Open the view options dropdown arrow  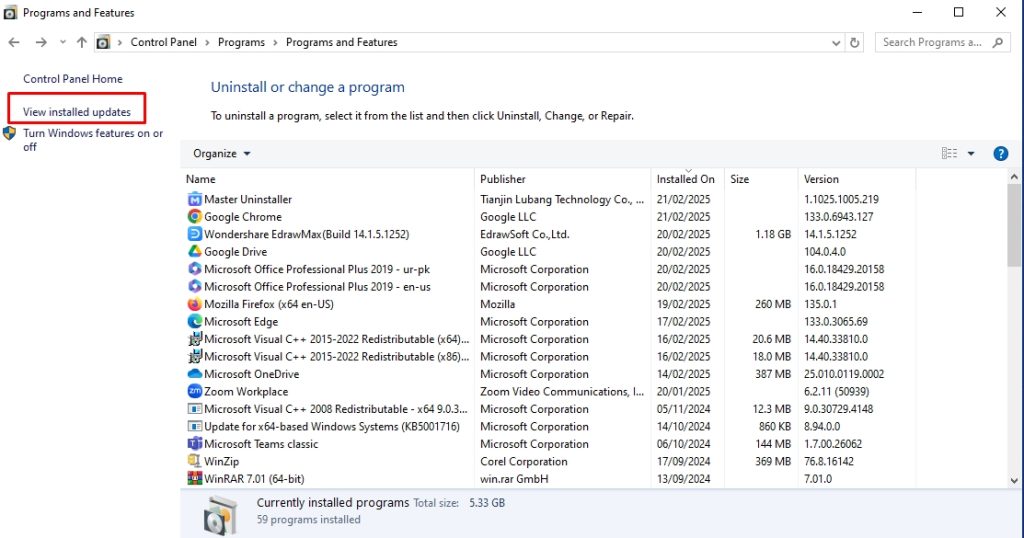971,153
